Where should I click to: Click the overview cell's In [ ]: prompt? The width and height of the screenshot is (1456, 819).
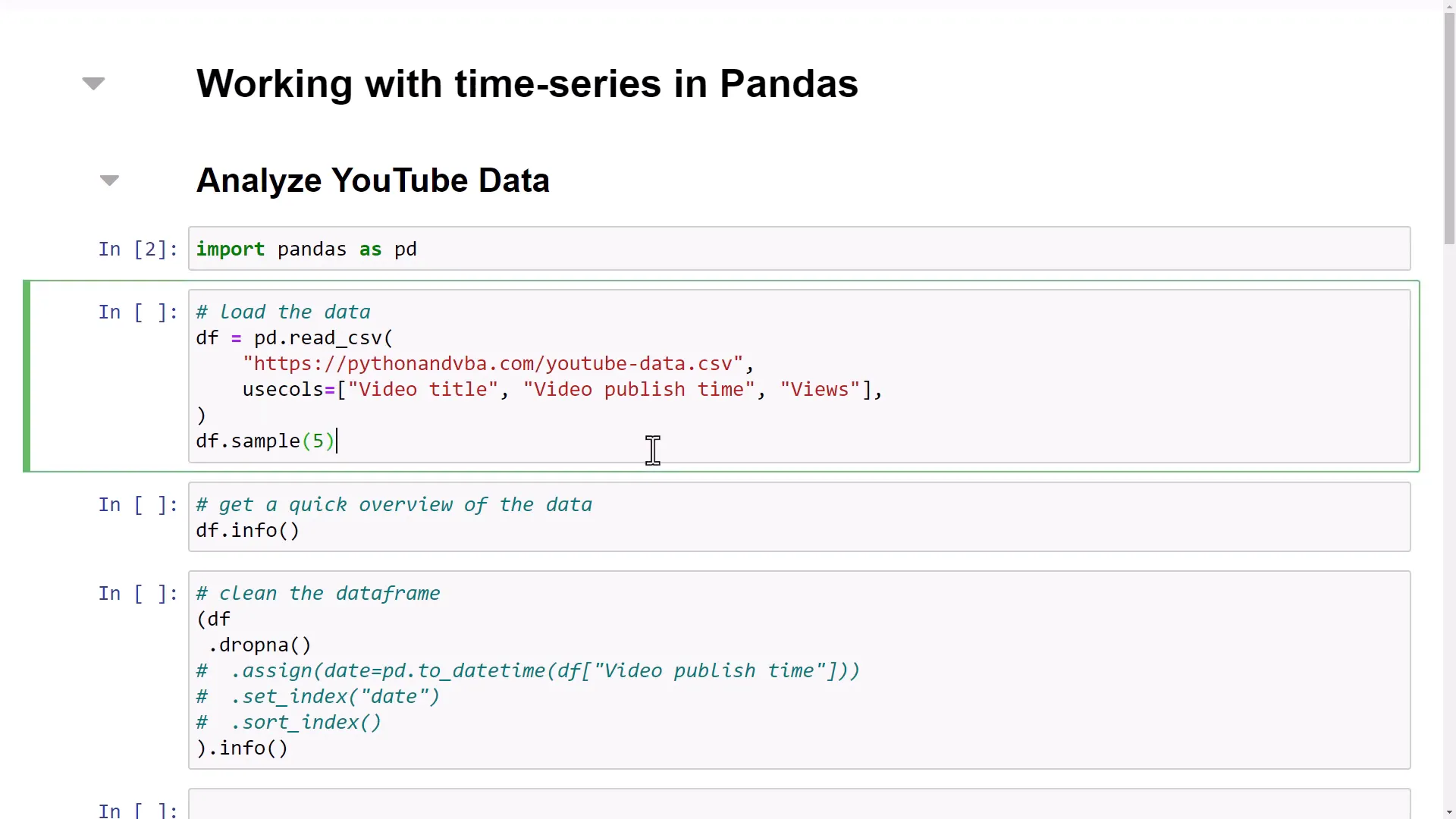[x=137, y=504]
